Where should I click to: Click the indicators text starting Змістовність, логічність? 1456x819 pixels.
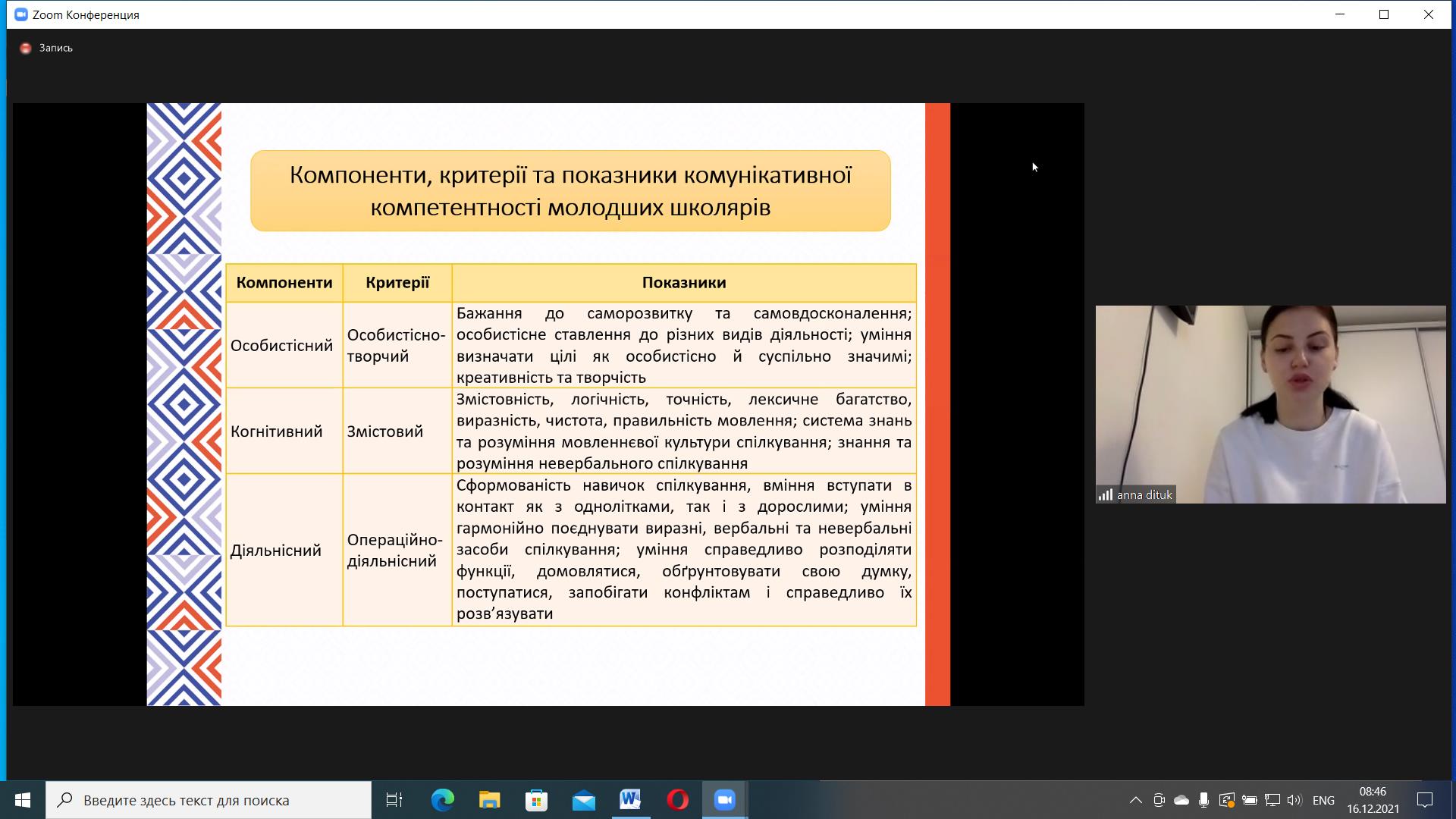684,431
